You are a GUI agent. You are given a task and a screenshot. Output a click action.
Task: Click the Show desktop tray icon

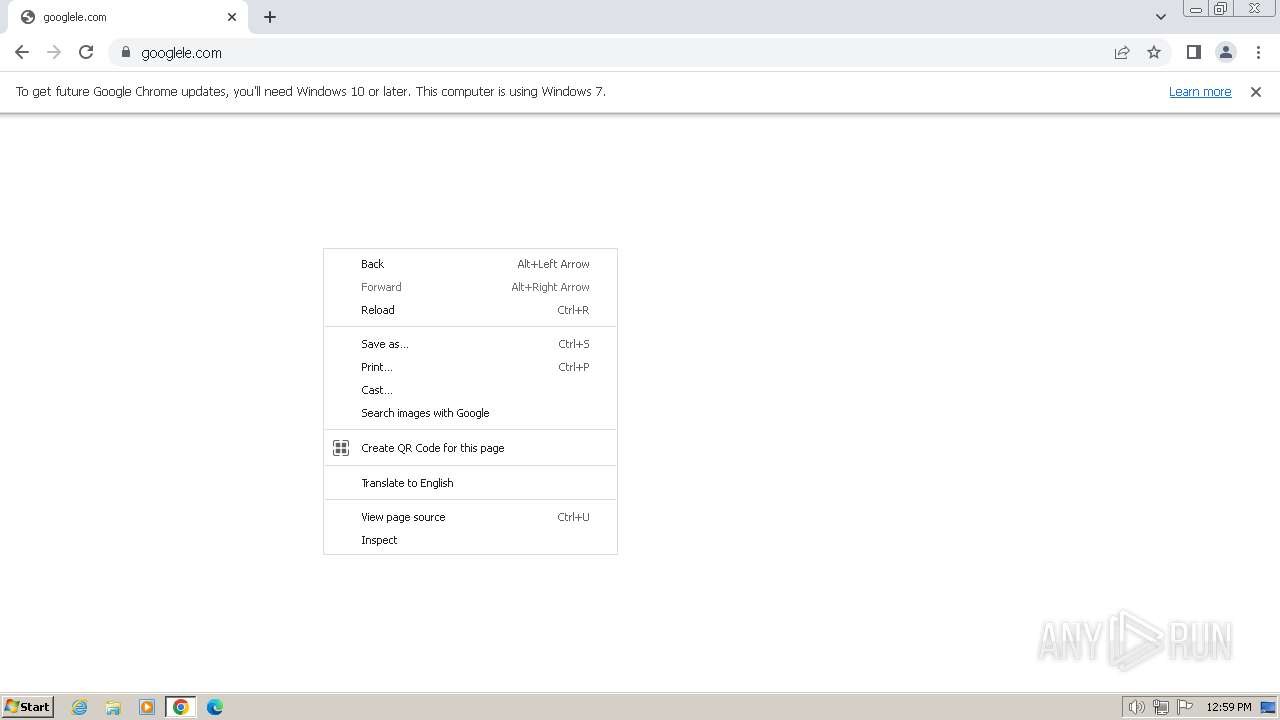pos(1268,707)
